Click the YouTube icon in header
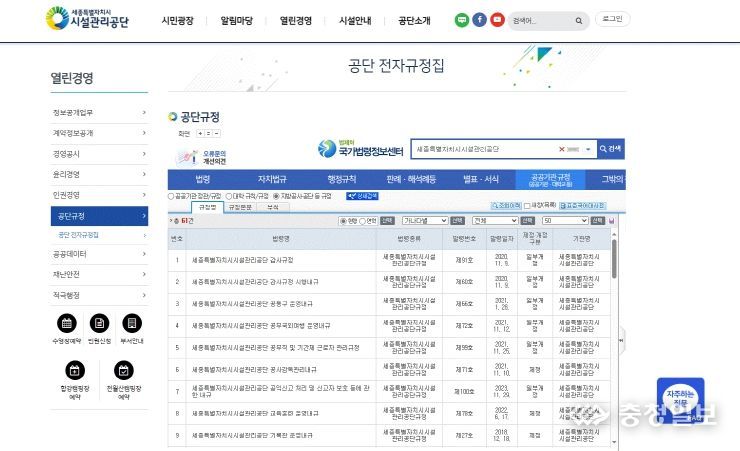Image resolution: width=740 pixels, height=451 pixels. pyautogui.click(x=496, y=20)
